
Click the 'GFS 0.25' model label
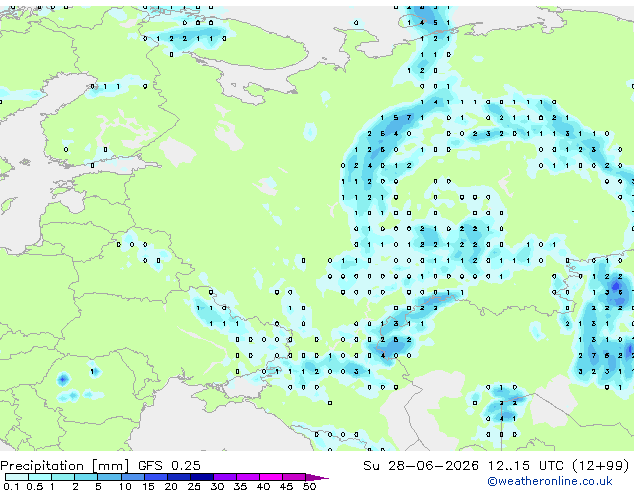click(x=169, y=466)
